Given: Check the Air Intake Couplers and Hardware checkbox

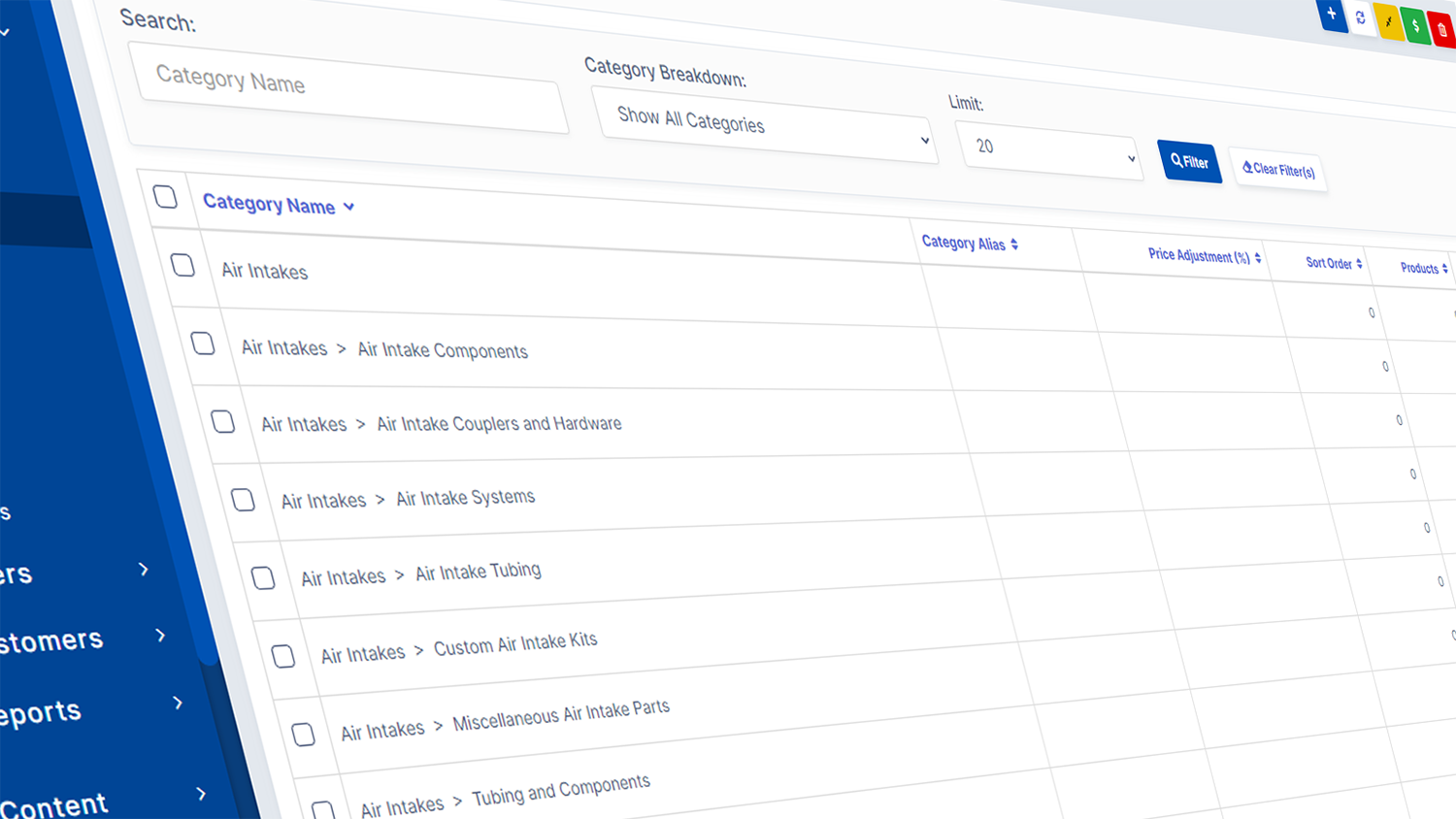Looking at the screenshot, I should pos(223,421).
